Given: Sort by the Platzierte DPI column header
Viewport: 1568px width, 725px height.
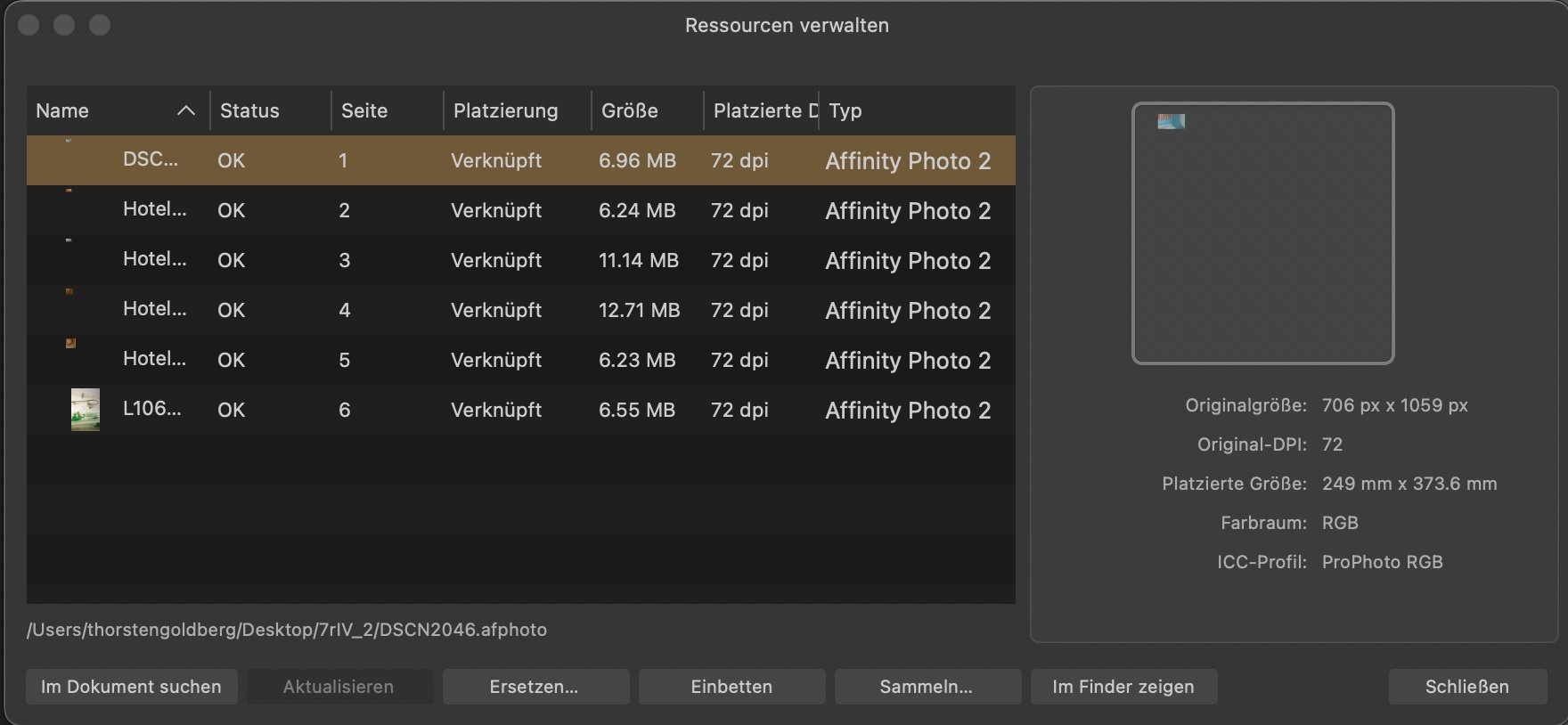Looking at the screenshot, I should (x=762, y=110).
